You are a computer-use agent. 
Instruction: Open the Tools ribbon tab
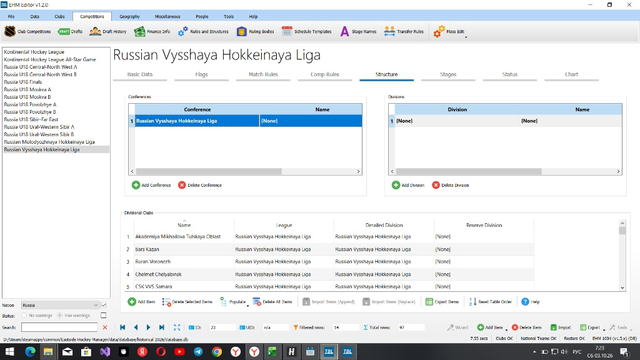click(x=229, y=16)
